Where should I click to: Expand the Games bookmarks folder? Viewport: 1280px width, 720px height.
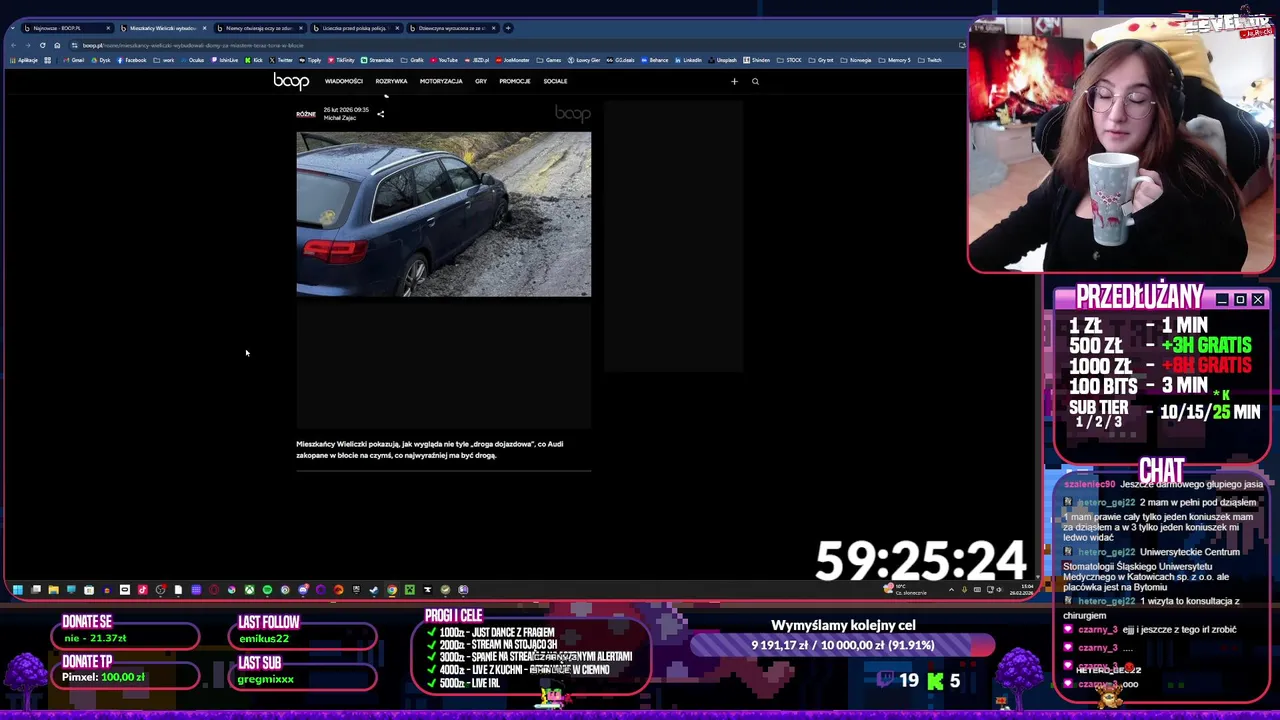tap(548, 60)
